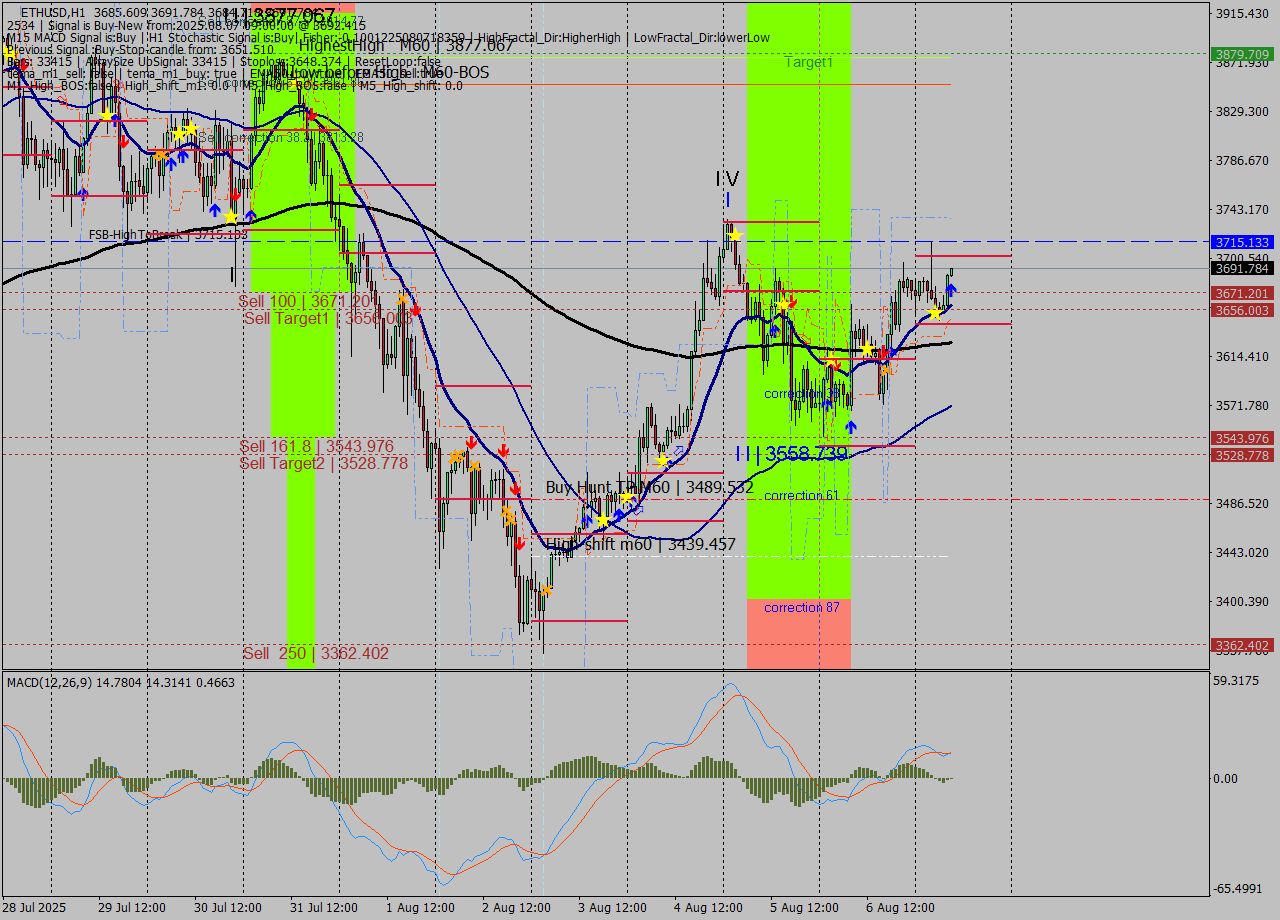This screenshot has width=1280, height=920.
Task: Select the 4 Aug 12:00 time axis label
Action: (709, 908)
